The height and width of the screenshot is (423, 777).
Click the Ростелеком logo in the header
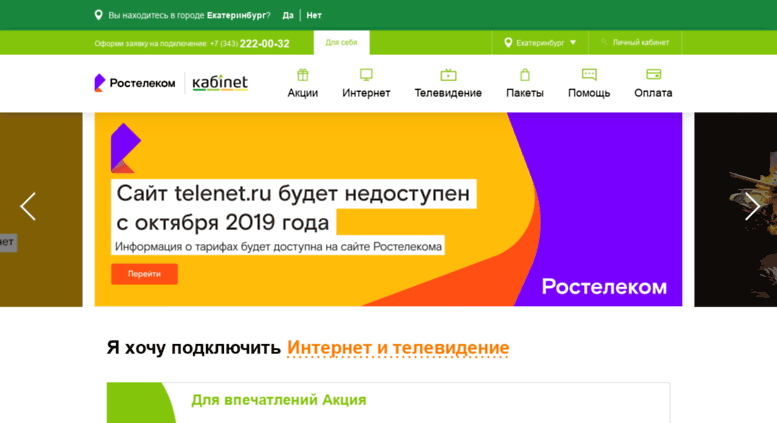pos(135,83)
